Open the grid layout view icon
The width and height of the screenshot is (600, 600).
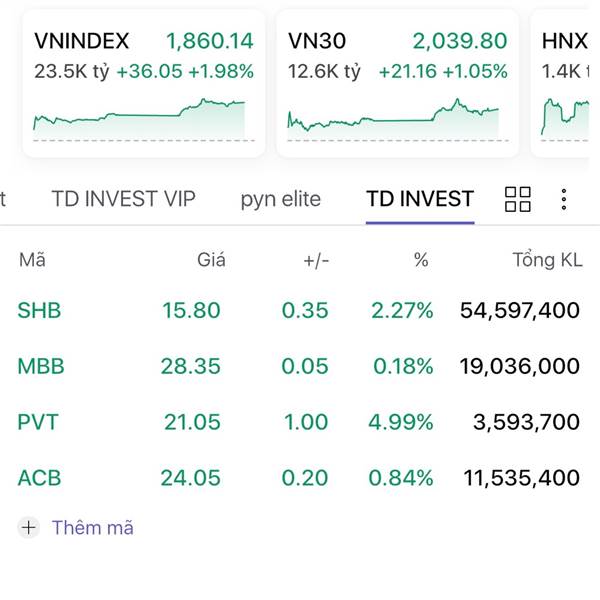point(518,199)
